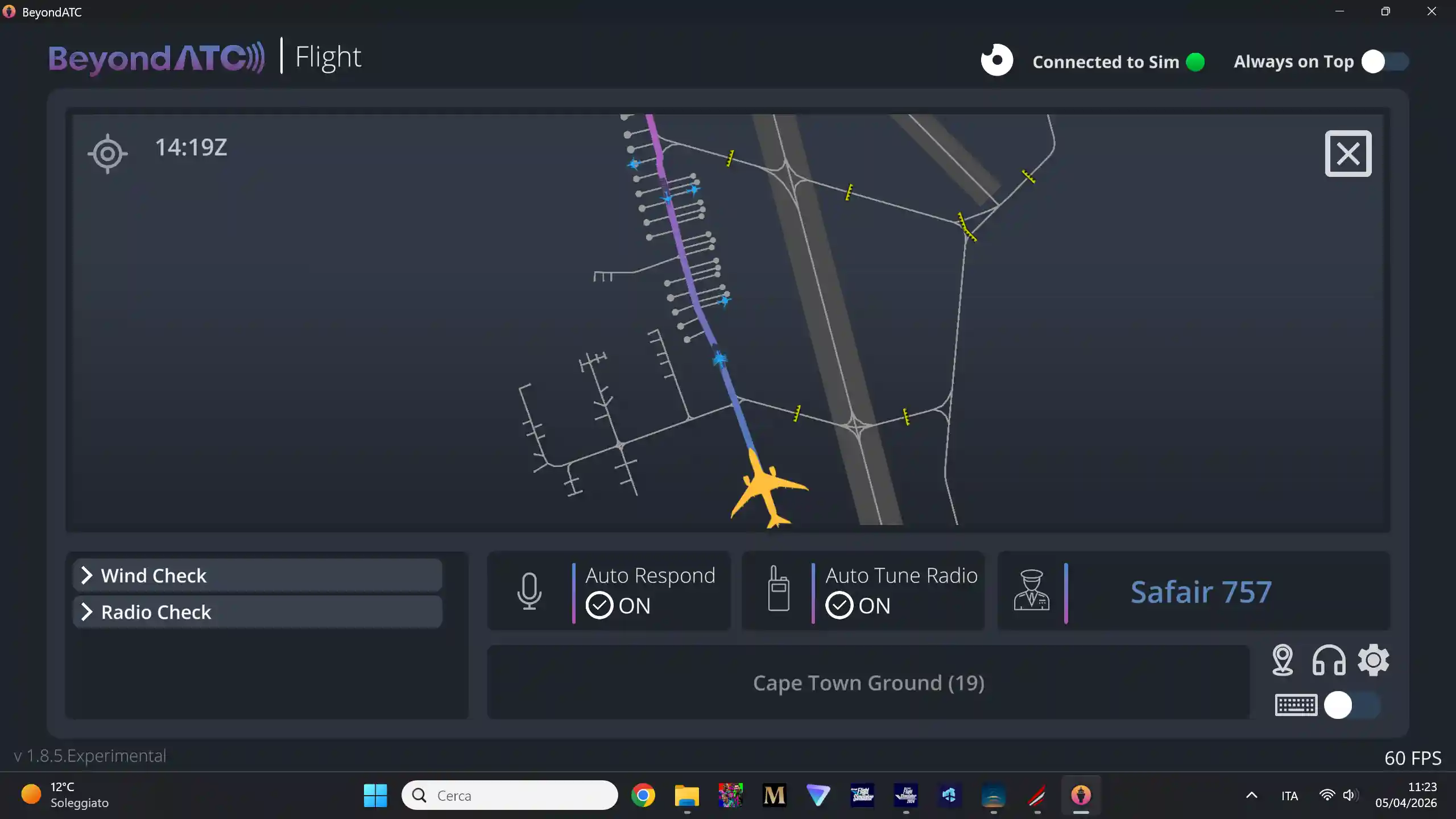The image size is (1456, 819).
Task: Click the circular record icon near Connected to Sim
Action: pyautogui.click(x=997, y=60)
